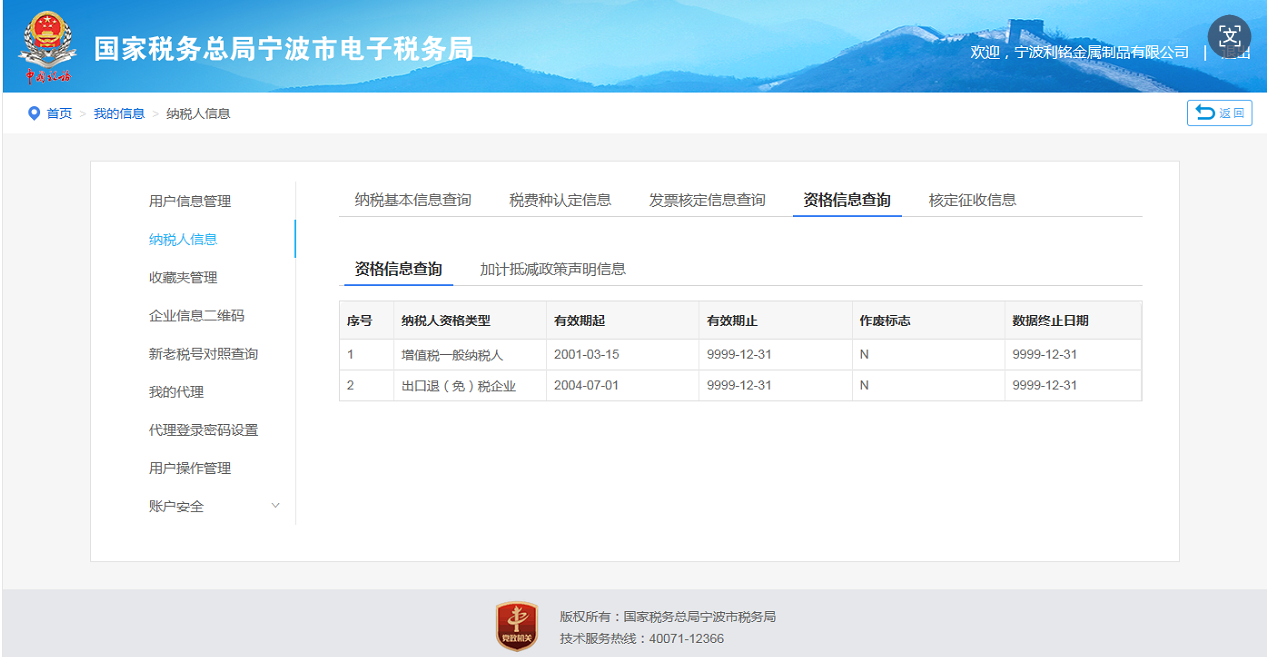Open 用户信息管理 in the sidebar
The width and height of the screenshot is (1269, 657).
pyautogui.click(x=190, y=201)
